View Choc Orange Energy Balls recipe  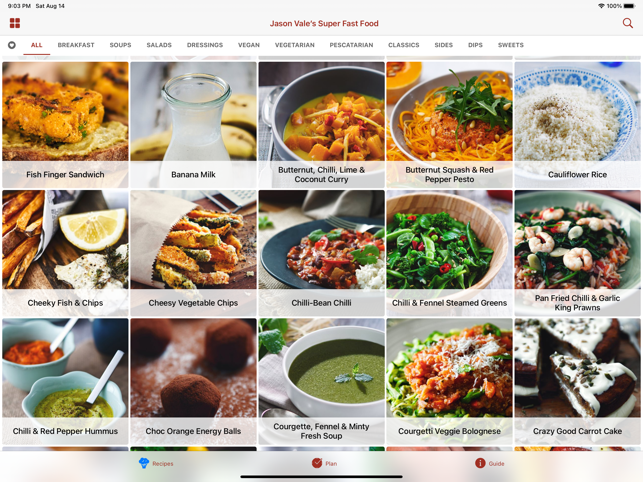click(x=194, y=381)
